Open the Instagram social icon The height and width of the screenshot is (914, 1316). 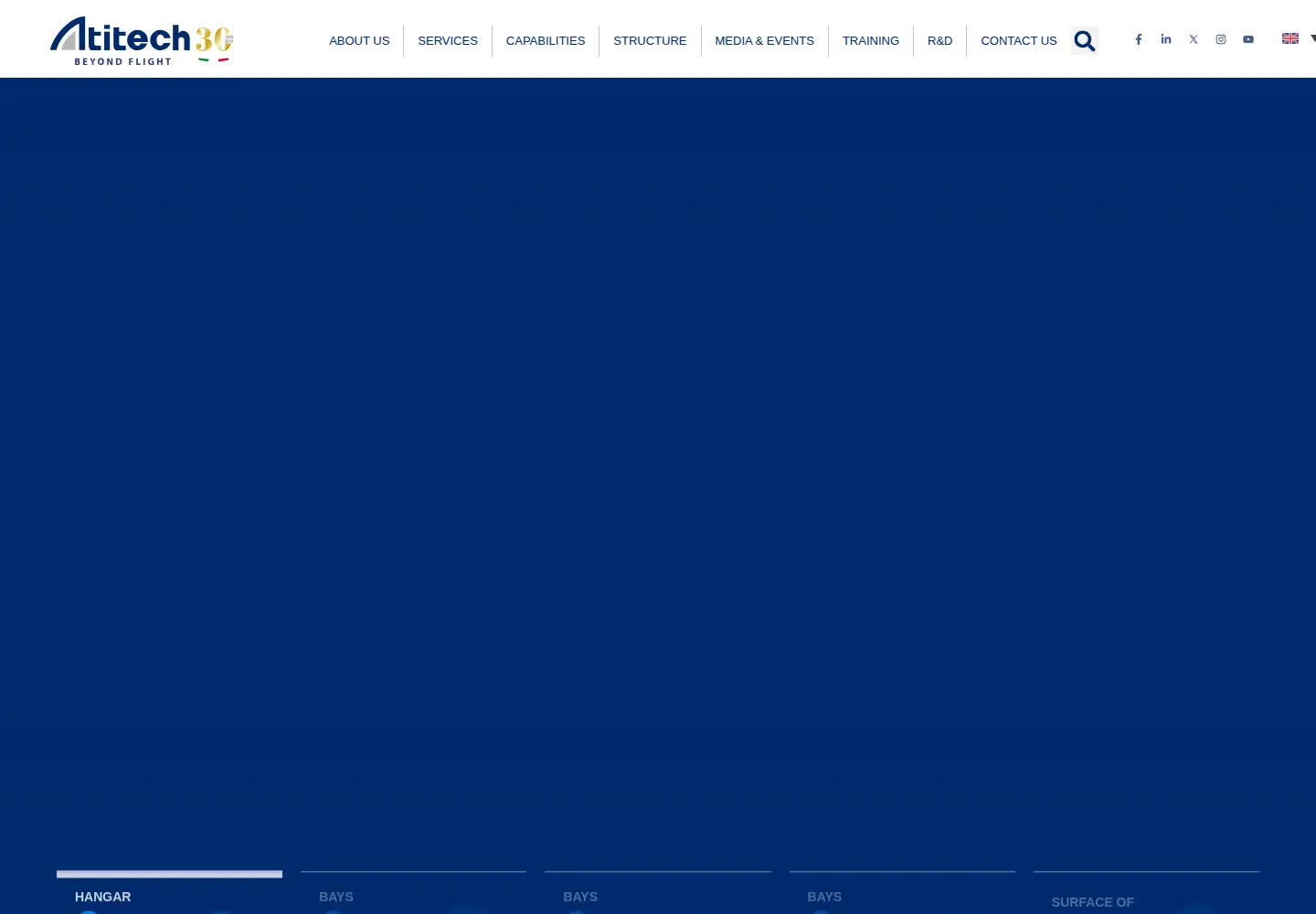coord(1221,39)
